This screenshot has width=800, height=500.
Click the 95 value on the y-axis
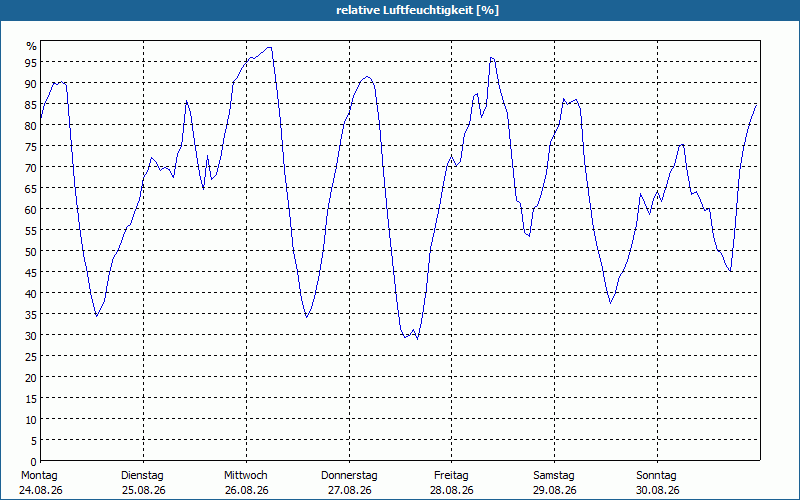click(x=32, y=62)
